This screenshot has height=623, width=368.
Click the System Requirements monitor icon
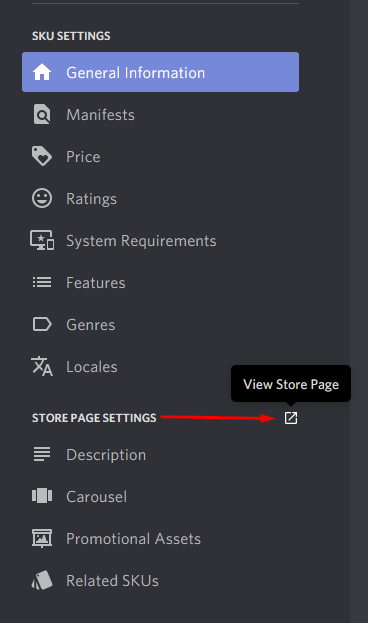point(42,240)
